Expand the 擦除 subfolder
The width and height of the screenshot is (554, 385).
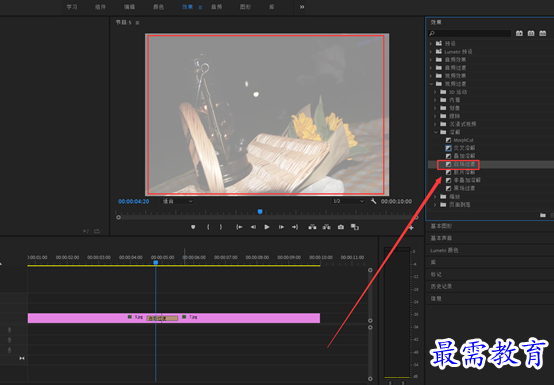click(x=435, y=116)
